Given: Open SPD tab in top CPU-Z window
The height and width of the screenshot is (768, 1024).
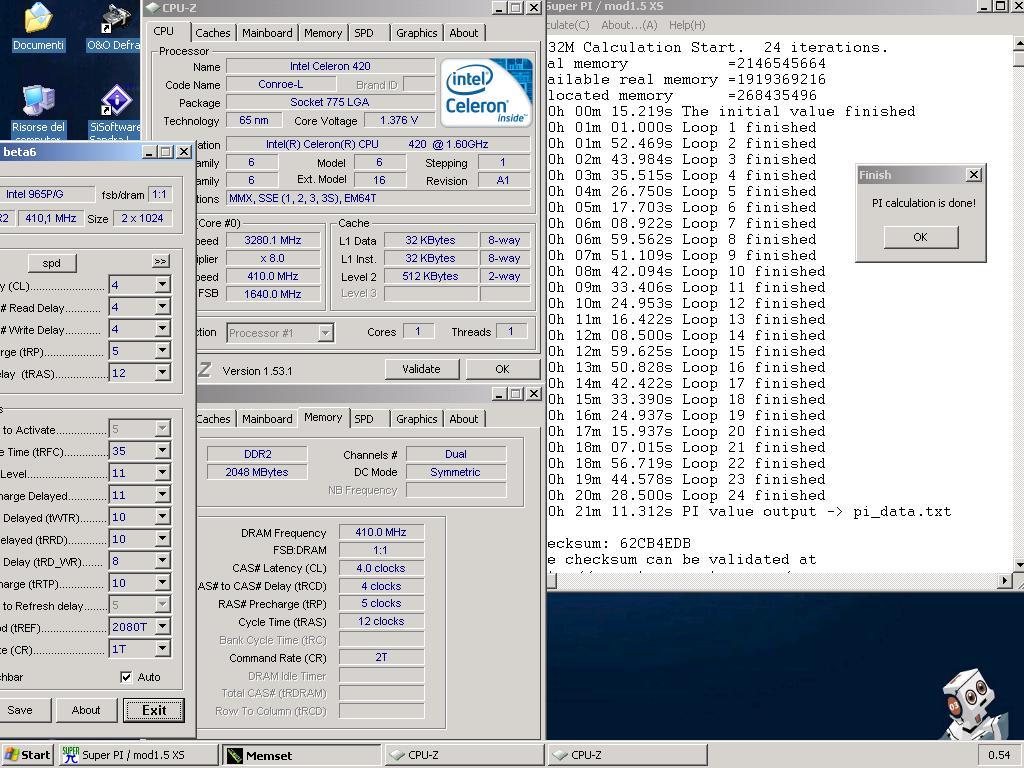Looking at the screenshot, I should (x=364, y=33).
